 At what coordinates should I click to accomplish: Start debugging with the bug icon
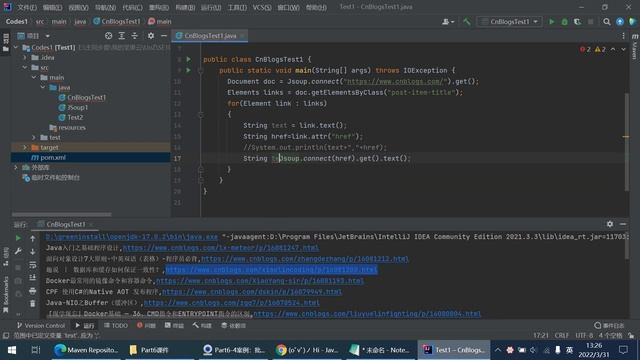[564, 22]
